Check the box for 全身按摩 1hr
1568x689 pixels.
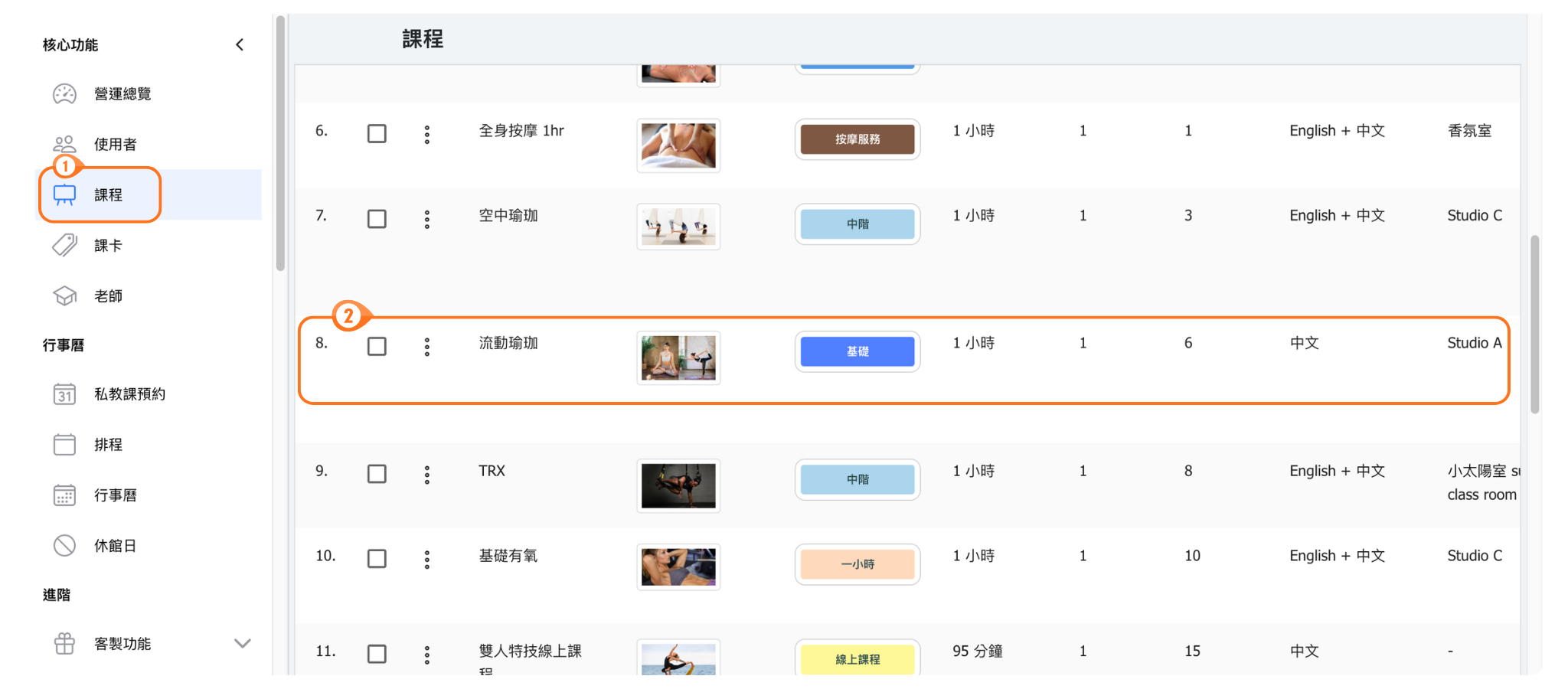coord(377,134)
